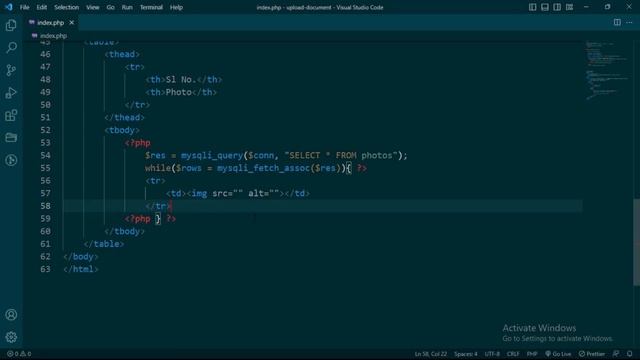Click line number 46
The image size is (640, 360).
(x=45, y=54)
